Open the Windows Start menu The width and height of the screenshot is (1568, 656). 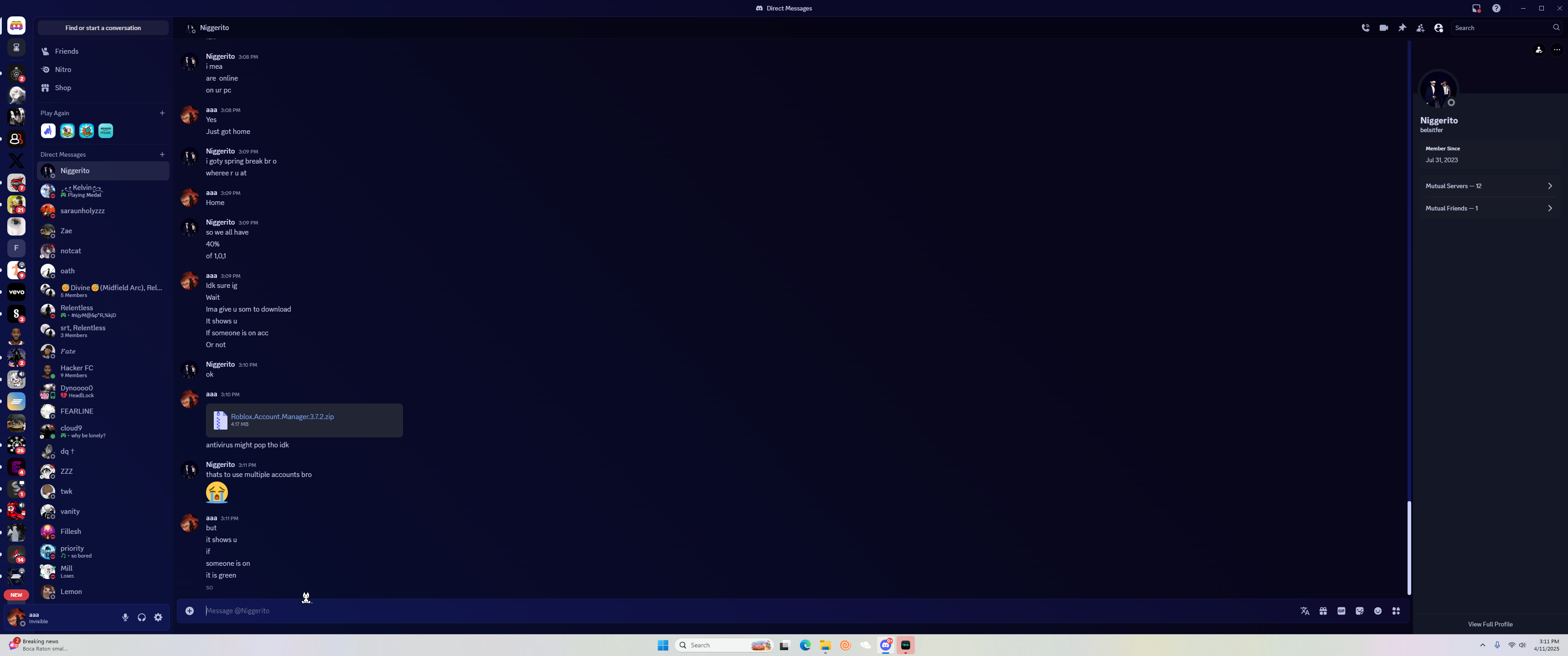pos(663,645)
